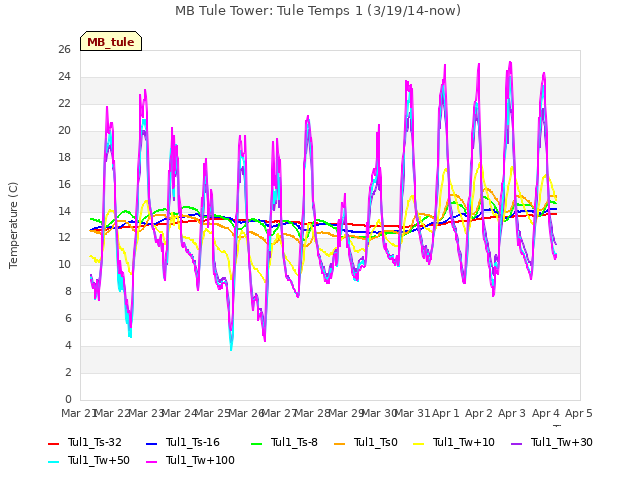Click the Tul1_Tw+50 legend label
640x480 pixels.
click(99, 460)
